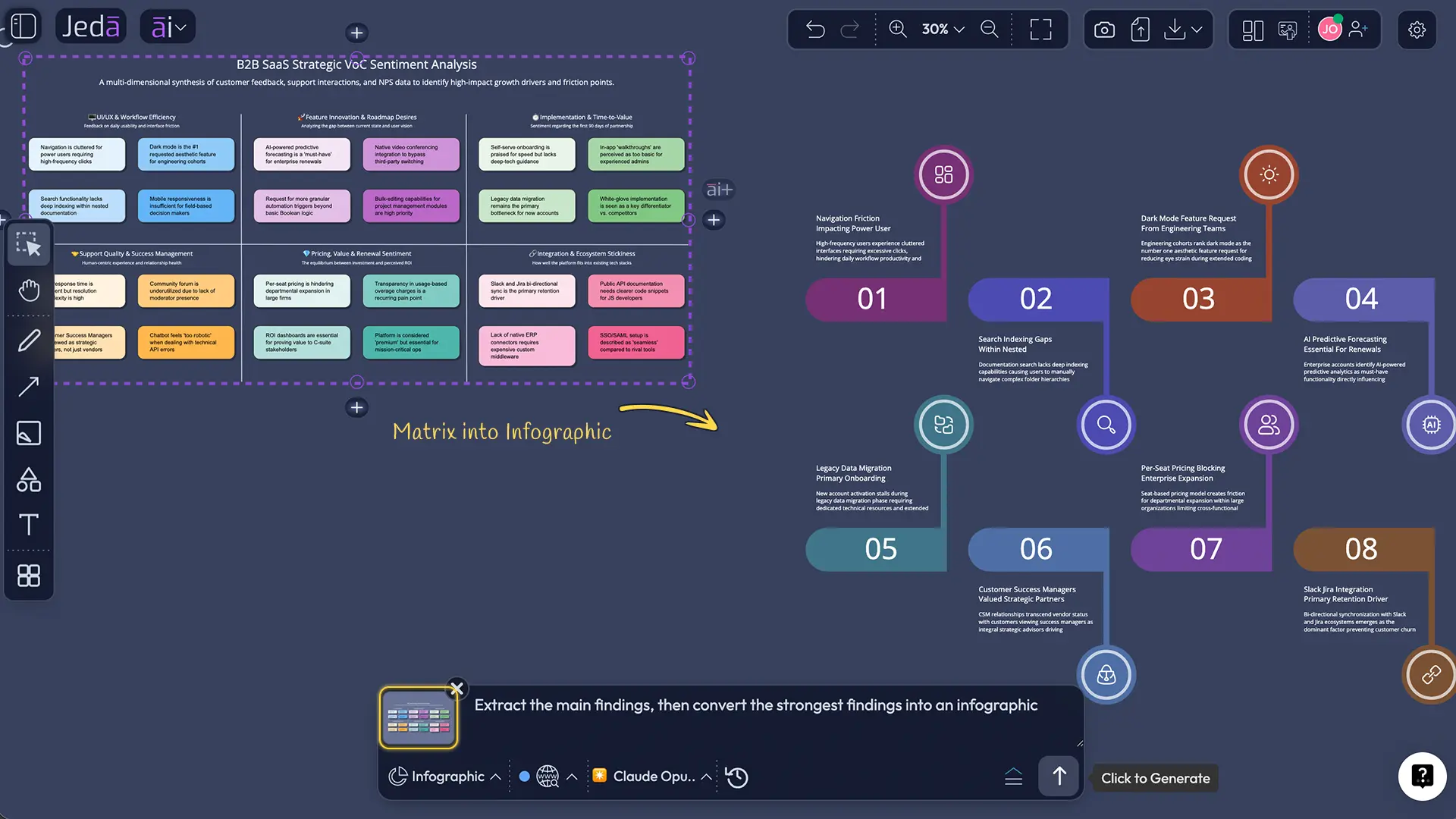Invite a collaborator with add-user icon
Screen dimensions: 1456x819
(x=1358, y=30)
